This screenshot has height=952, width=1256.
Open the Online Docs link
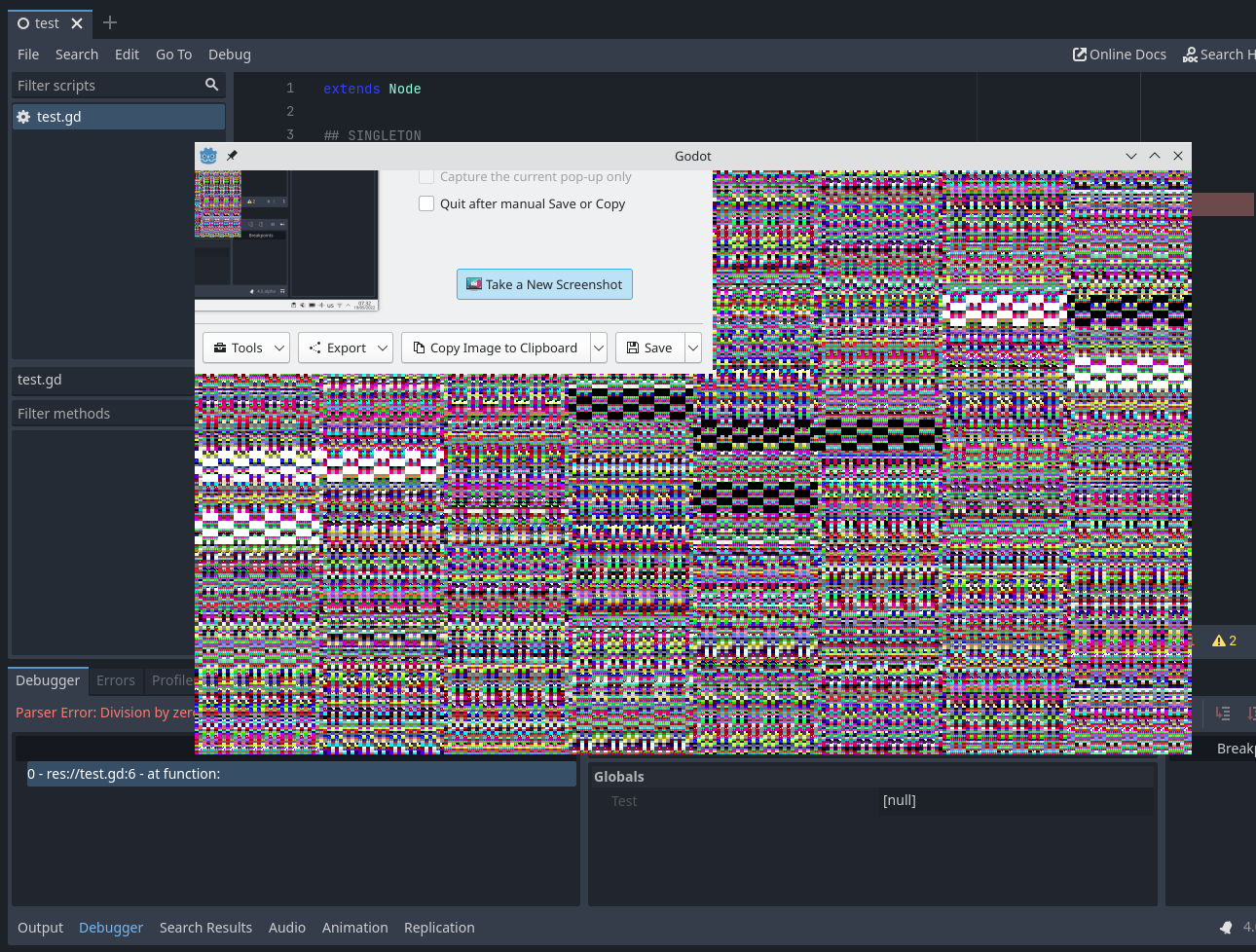tap(1119, 55)
